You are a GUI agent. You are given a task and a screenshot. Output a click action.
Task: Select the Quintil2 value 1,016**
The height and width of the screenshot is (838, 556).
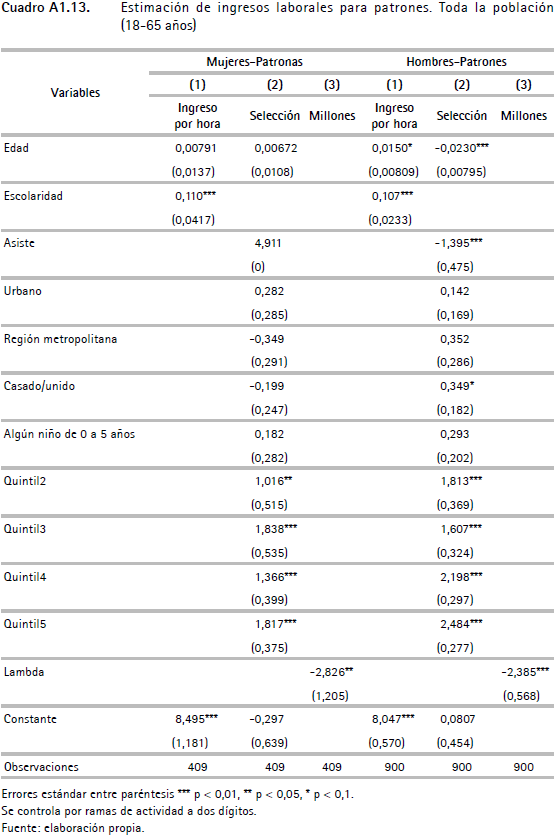[x=273, y=481]
